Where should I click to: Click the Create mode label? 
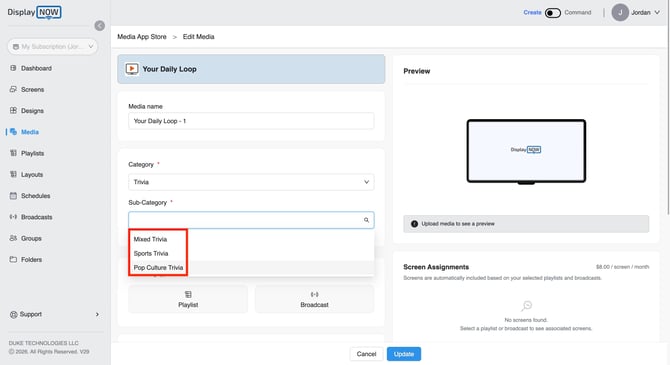coord(532,12)
